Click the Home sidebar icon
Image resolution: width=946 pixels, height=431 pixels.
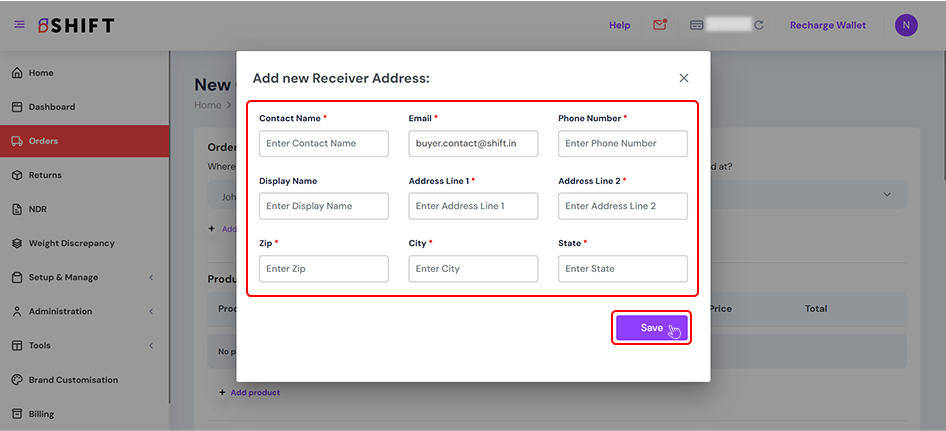coord(17,73)
